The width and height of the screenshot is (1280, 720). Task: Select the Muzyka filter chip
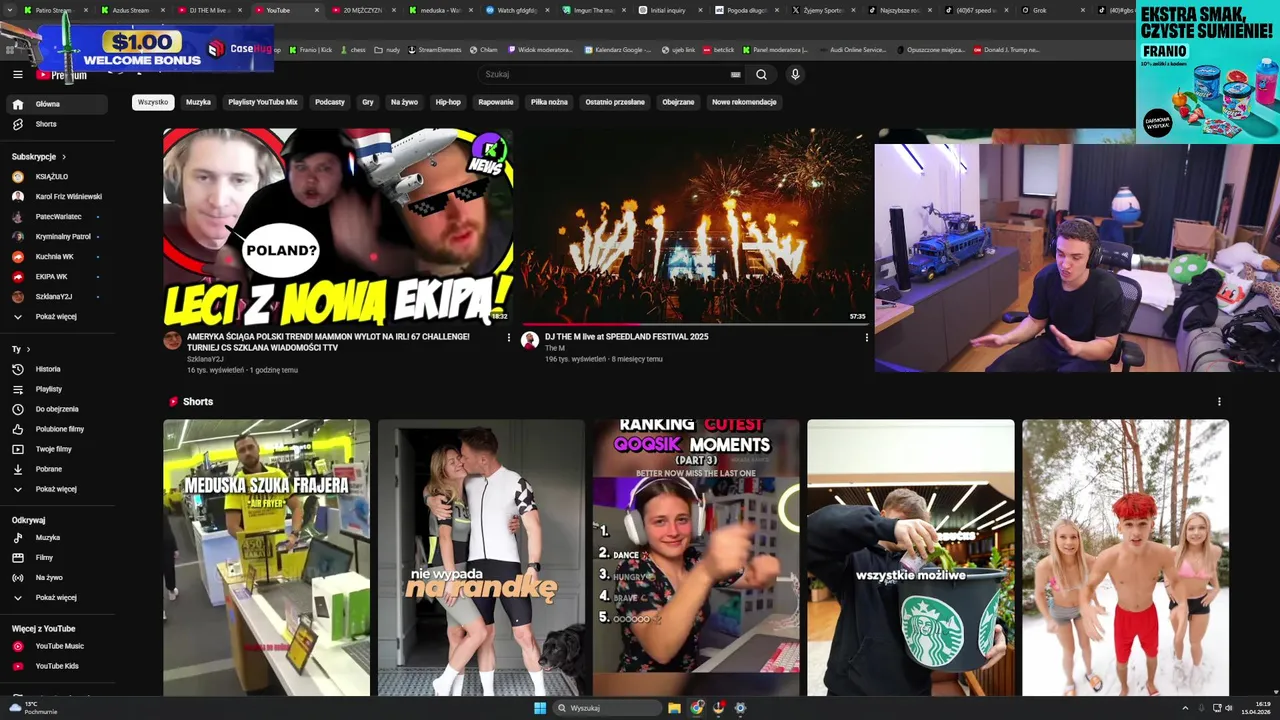tap(198, 102)
